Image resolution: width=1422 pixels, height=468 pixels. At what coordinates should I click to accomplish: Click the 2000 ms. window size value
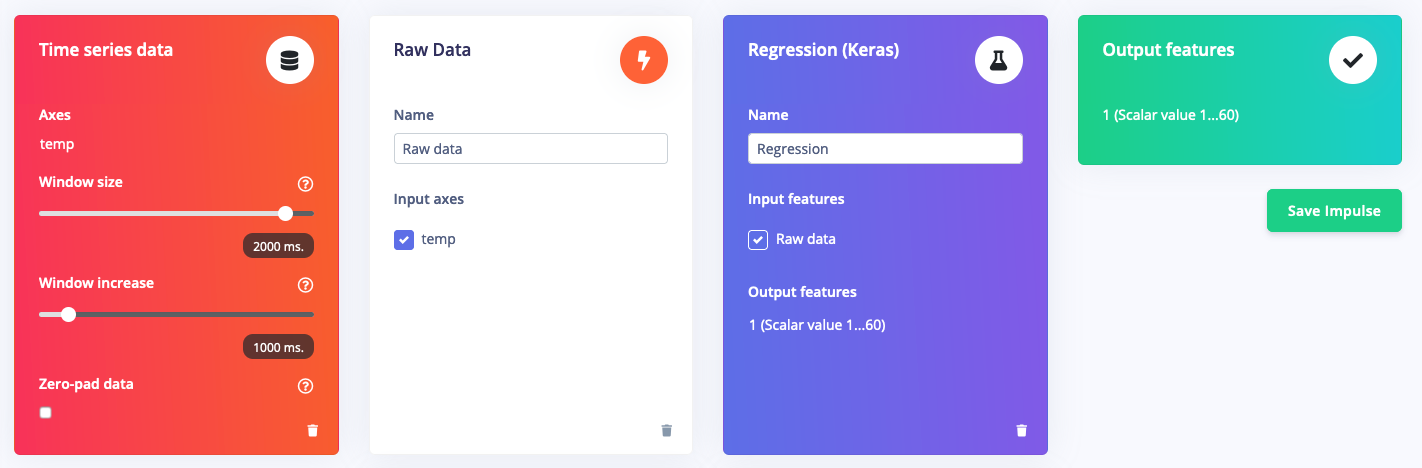tap(278, 246)
